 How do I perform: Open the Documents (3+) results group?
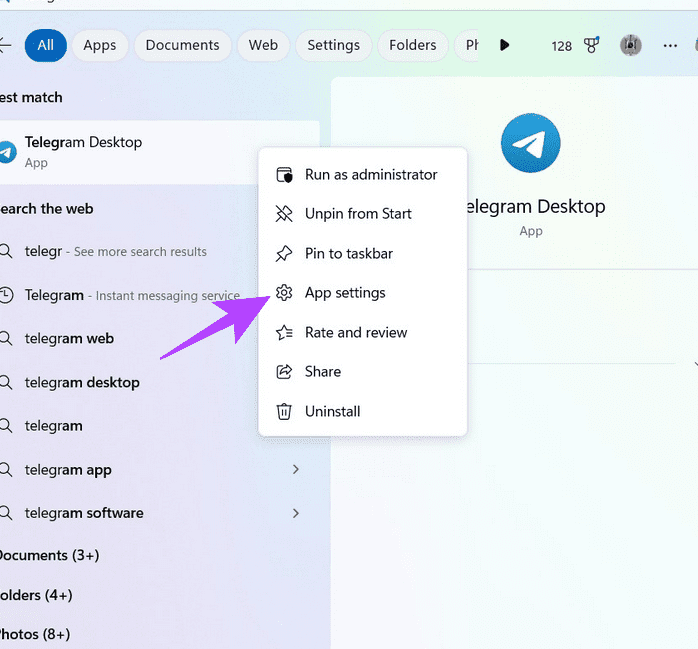click(x=49, y=556)
